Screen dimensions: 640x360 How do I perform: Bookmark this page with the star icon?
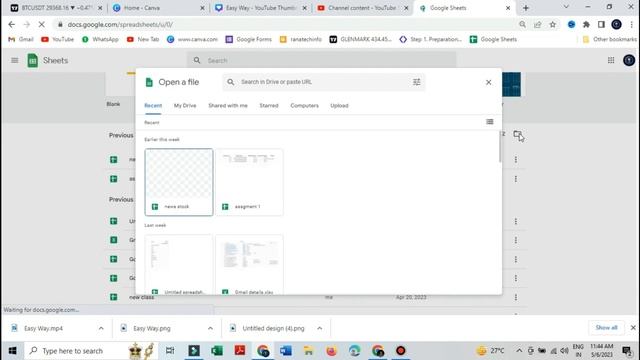click(x=553, y=24)
